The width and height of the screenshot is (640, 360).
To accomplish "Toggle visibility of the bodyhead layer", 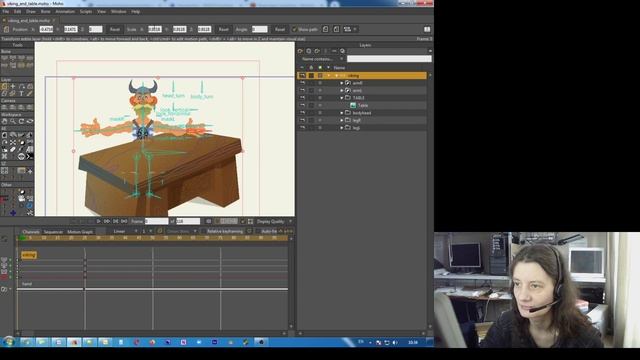I will [x=302, y=113].
